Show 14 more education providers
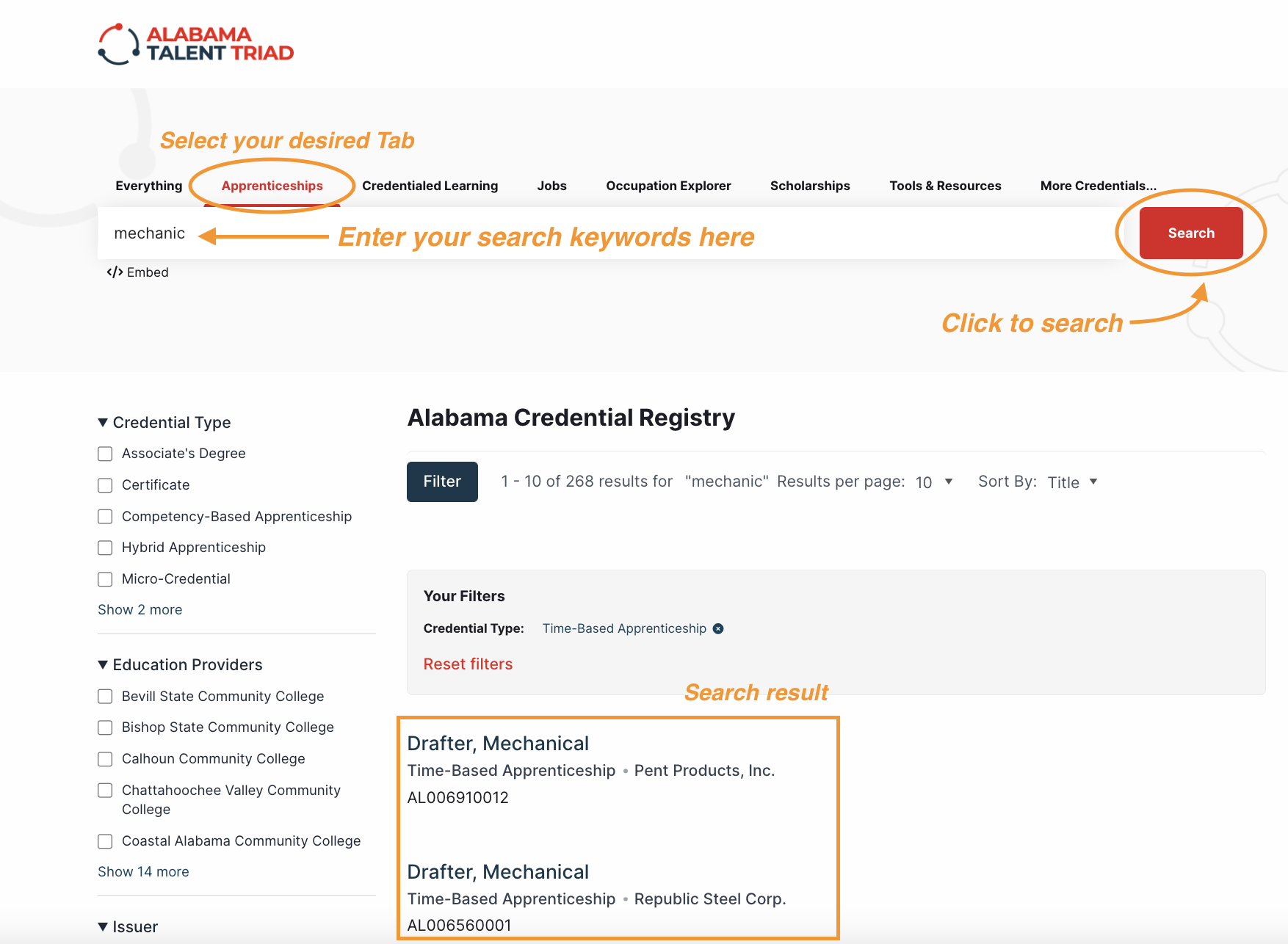1288x944 pixels. (143, 872)
